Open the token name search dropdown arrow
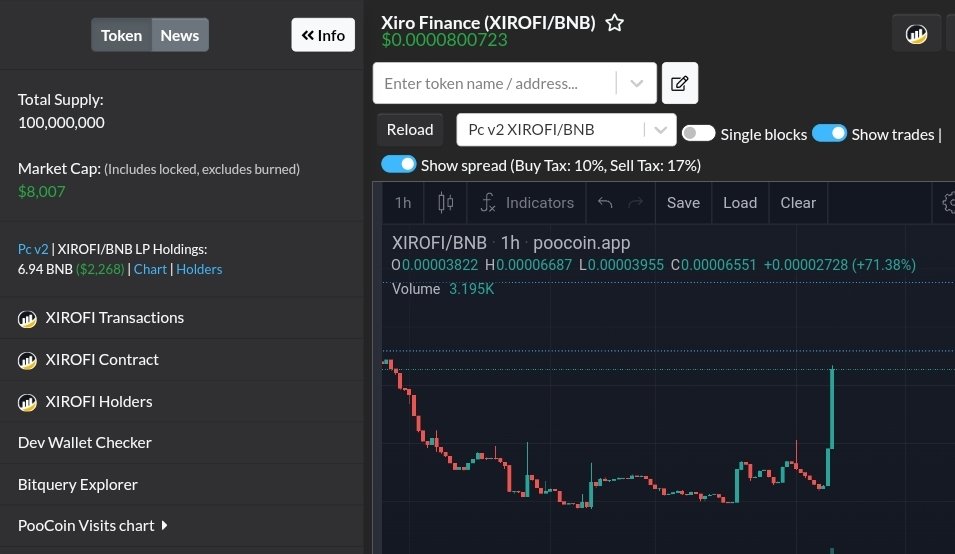The width and height of the screenshot is (955, 554). (x=636, y=83)
